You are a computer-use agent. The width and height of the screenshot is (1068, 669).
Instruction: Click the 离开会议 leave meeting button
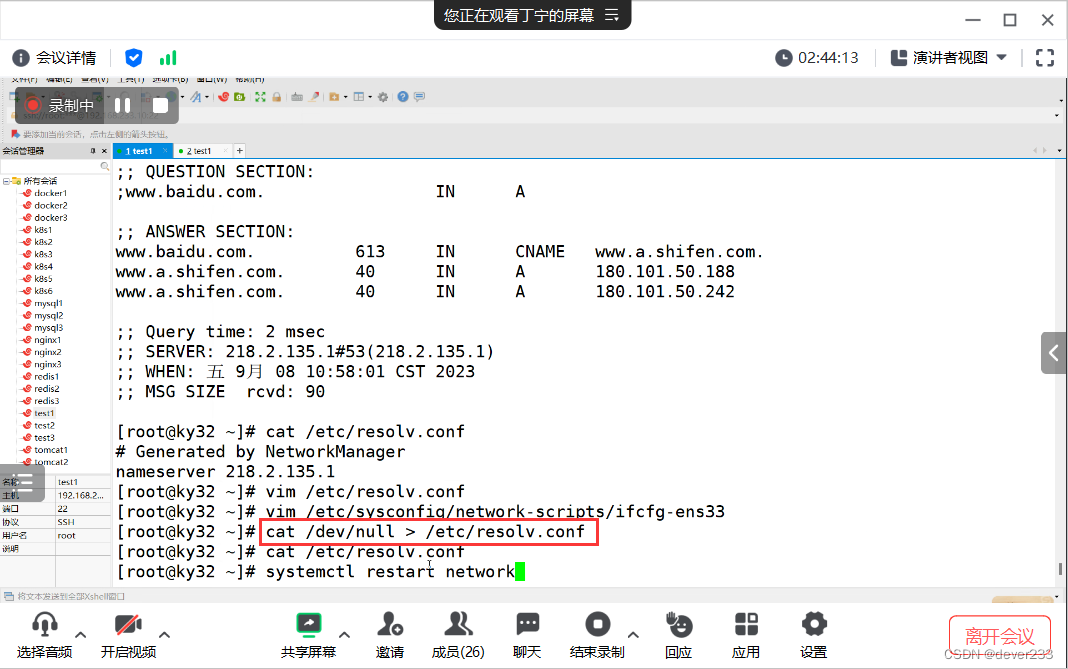(x=999, y=636)
